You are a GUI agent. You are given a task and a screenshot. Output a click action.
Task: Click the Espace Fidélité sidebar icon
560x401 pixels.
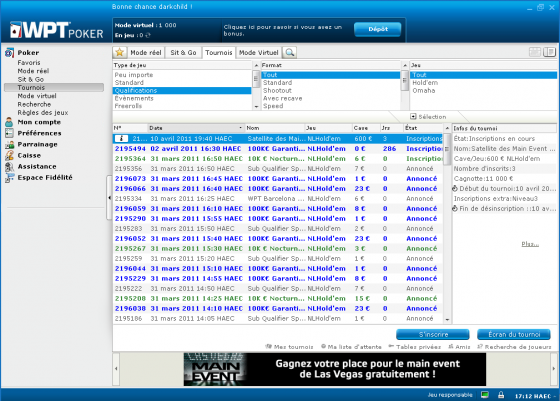(9, 178)
